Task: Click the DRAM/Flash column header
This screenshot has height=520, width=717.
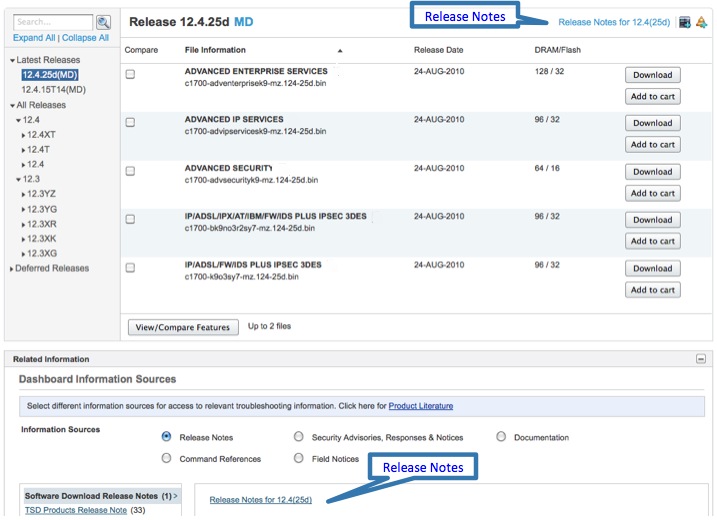Action: [557, 50]
